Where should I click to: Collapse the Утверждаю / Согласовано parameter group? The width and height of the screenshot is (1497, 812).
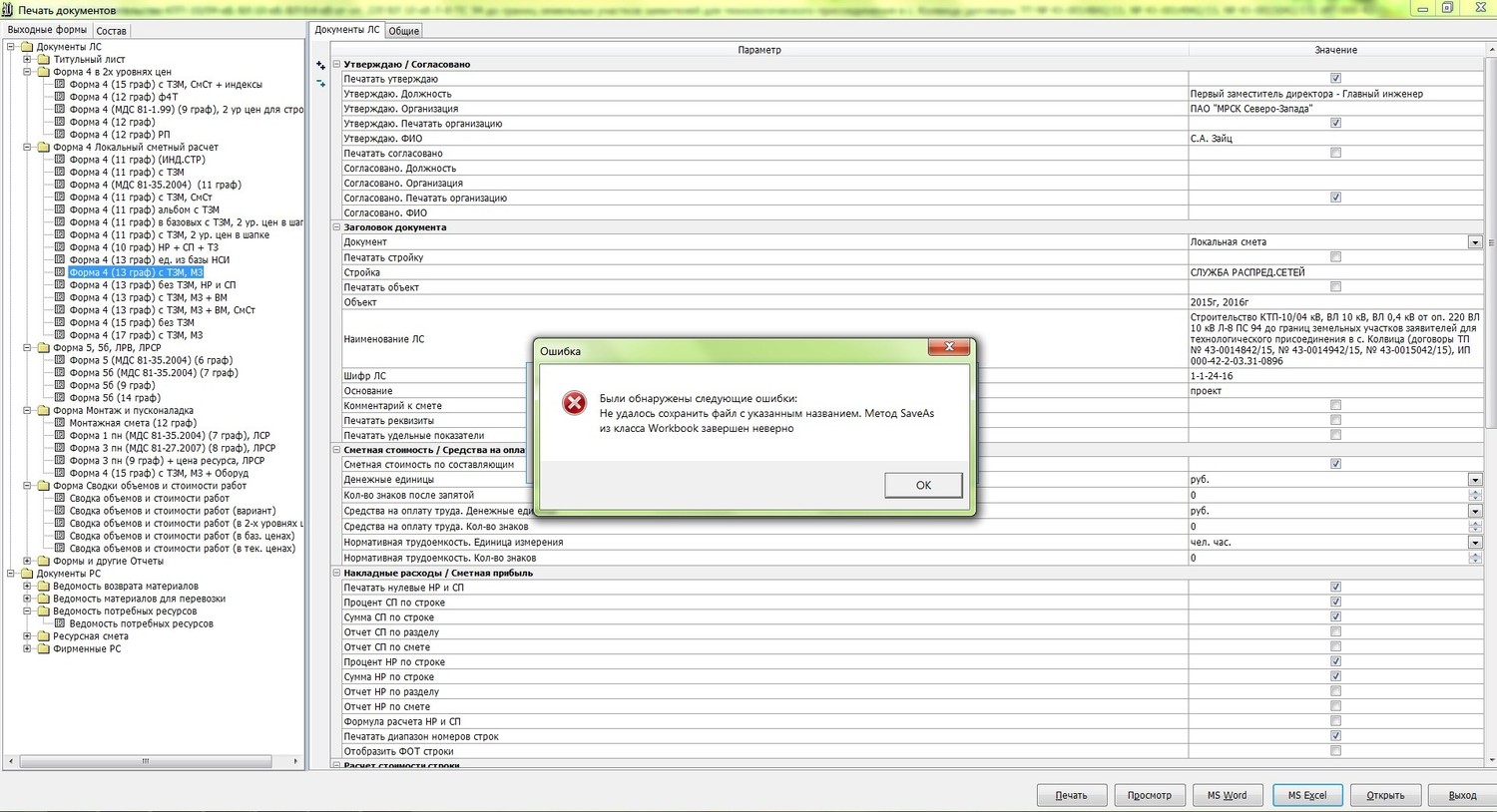point(336,64)
